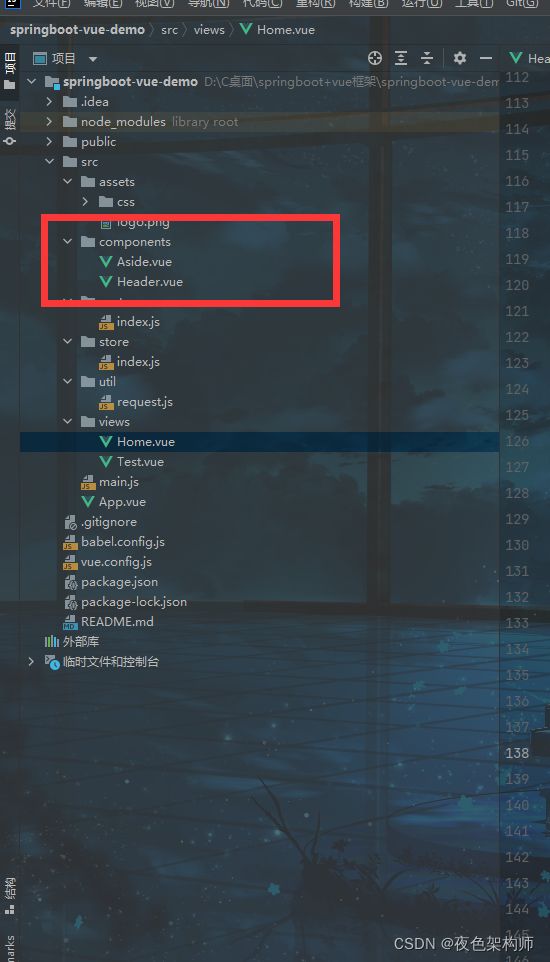The width and height of the screenshot is (550, 962).
Task: Expand the css folder
Action: click(x=85, y=202)
